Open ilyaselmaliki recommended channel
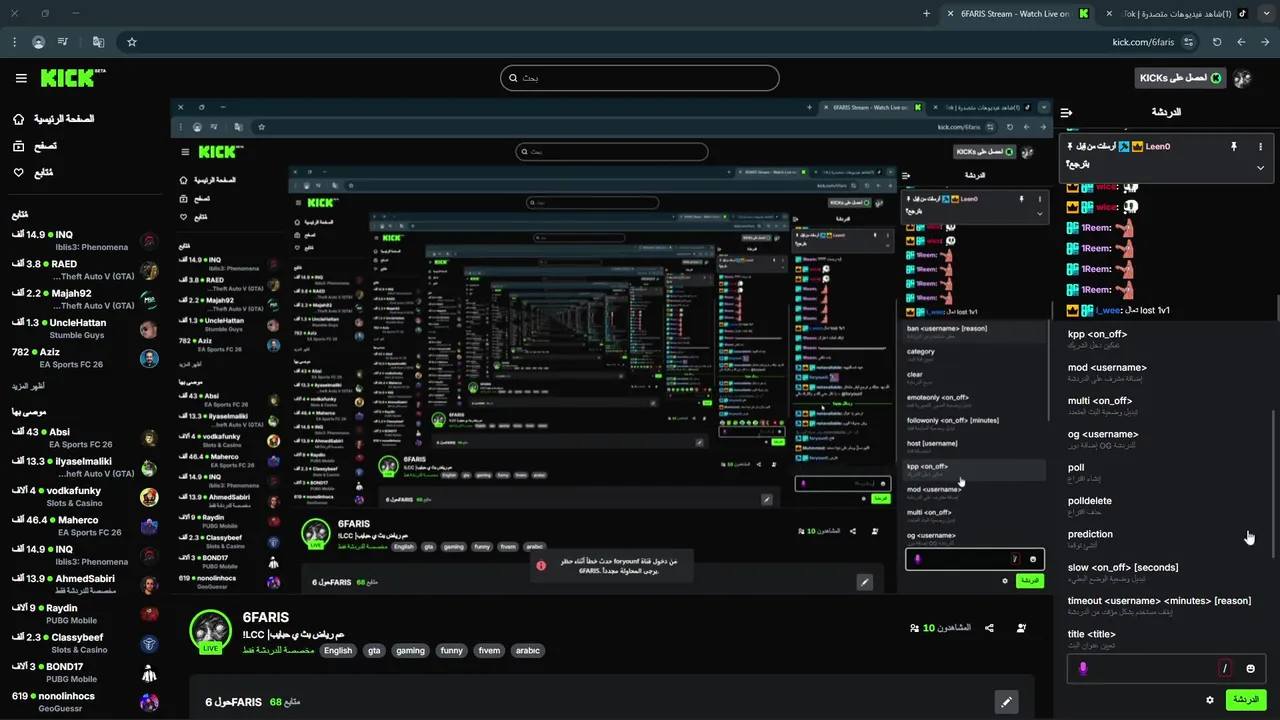1280x720 pixels. click(x=85, y=467)
